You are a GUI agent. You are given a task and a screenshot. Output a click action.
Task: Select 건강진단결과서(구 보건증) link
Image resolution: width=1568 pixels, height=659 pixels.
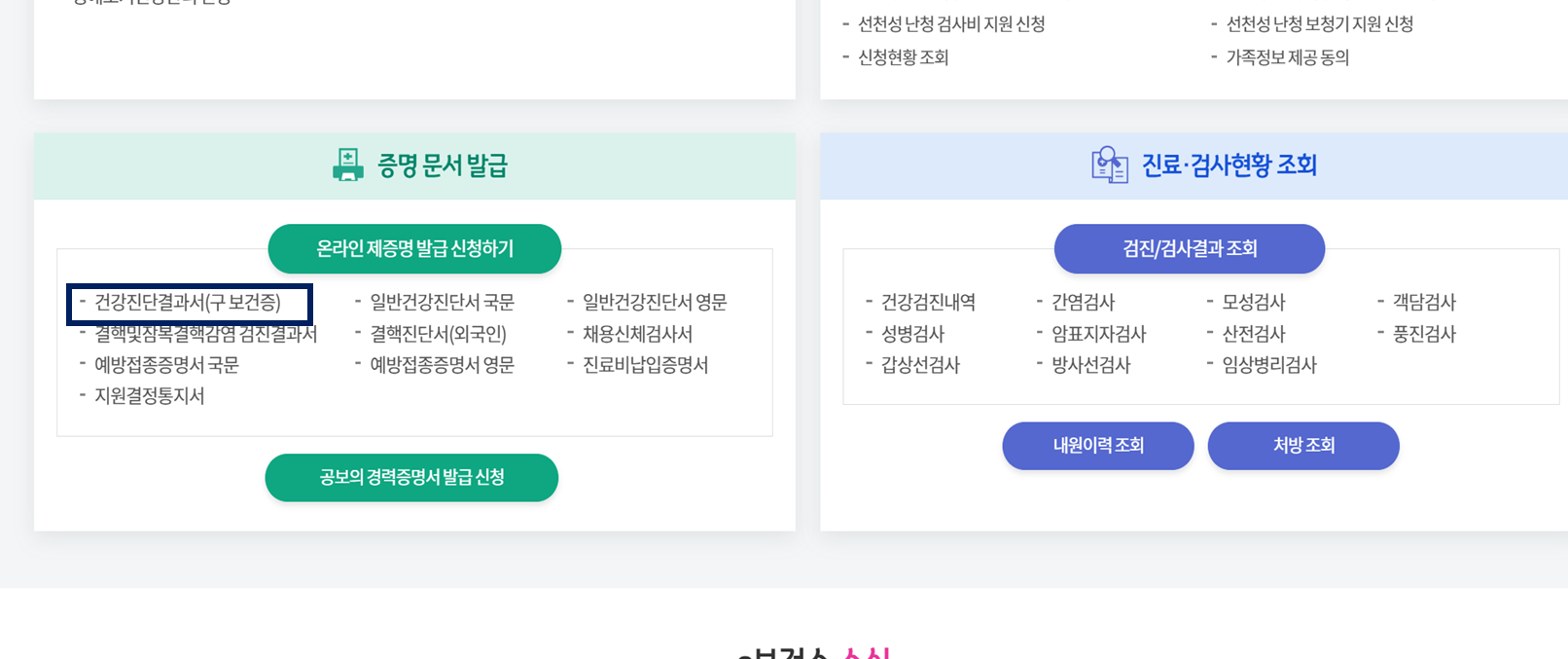pyautogui.click(x=191, y=303)
